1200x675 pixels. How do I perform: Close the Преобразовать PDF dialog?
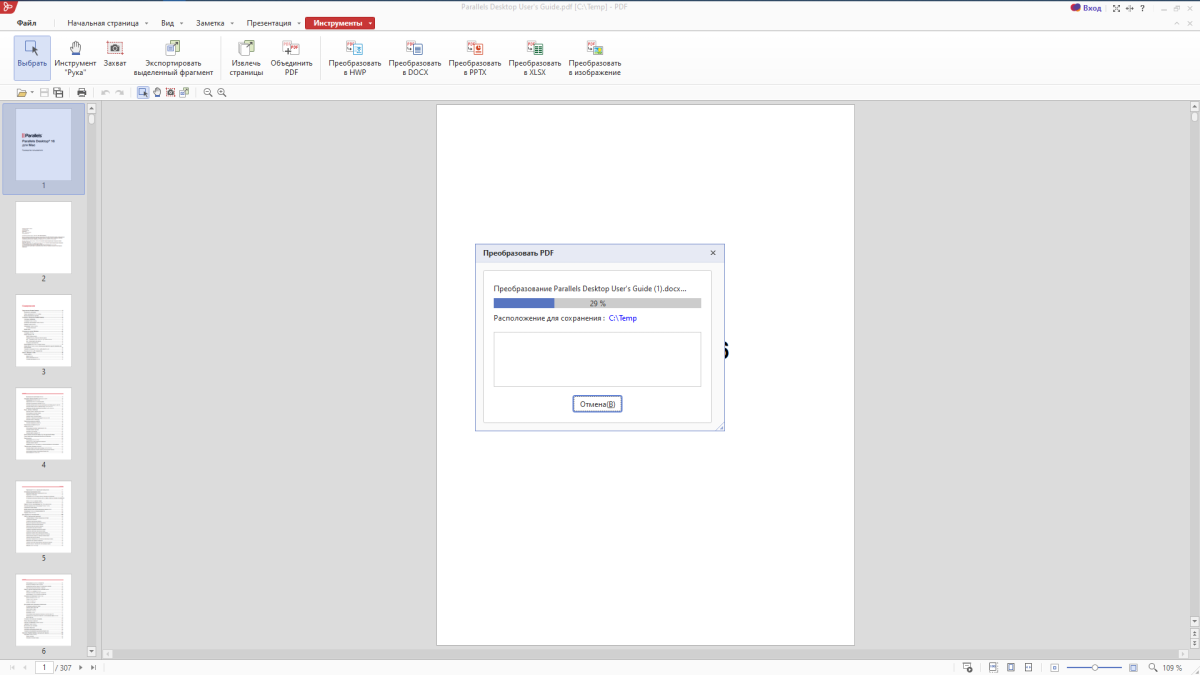pos(713,253)
